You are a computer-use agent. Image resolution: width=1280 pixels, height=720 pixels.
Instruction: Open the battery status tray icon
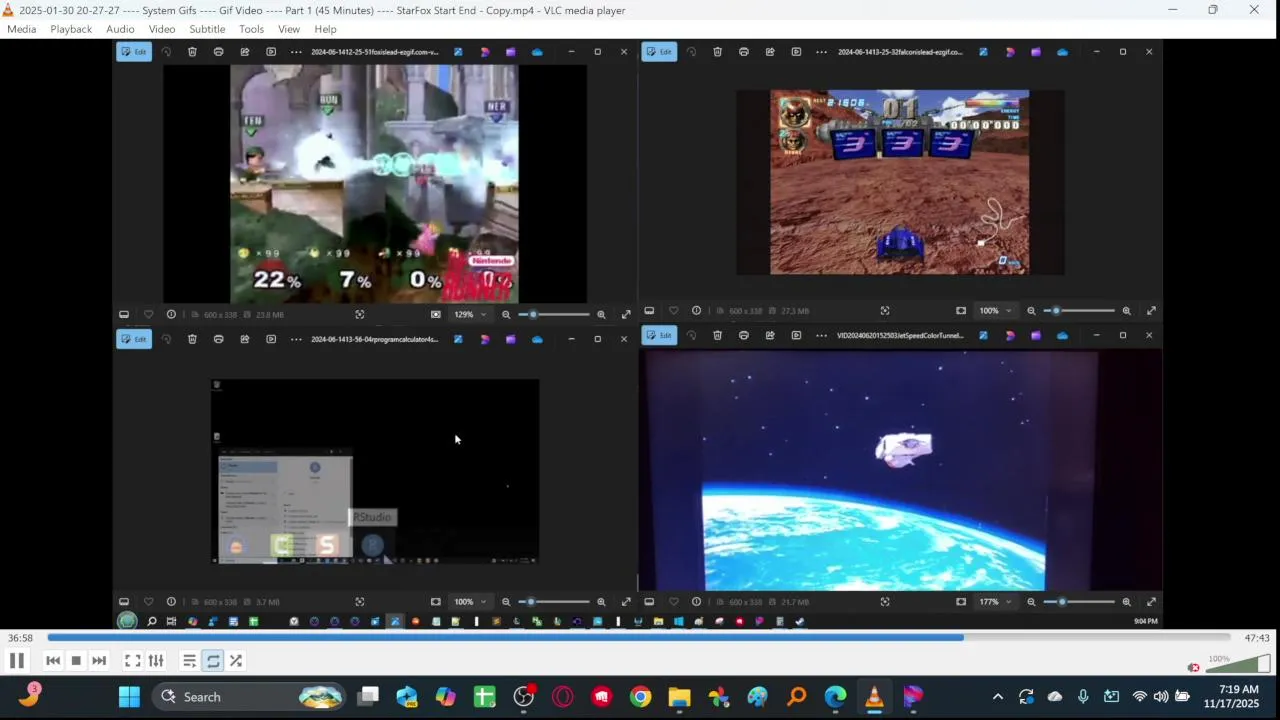pyautogui.click(x=1182, y=697)
